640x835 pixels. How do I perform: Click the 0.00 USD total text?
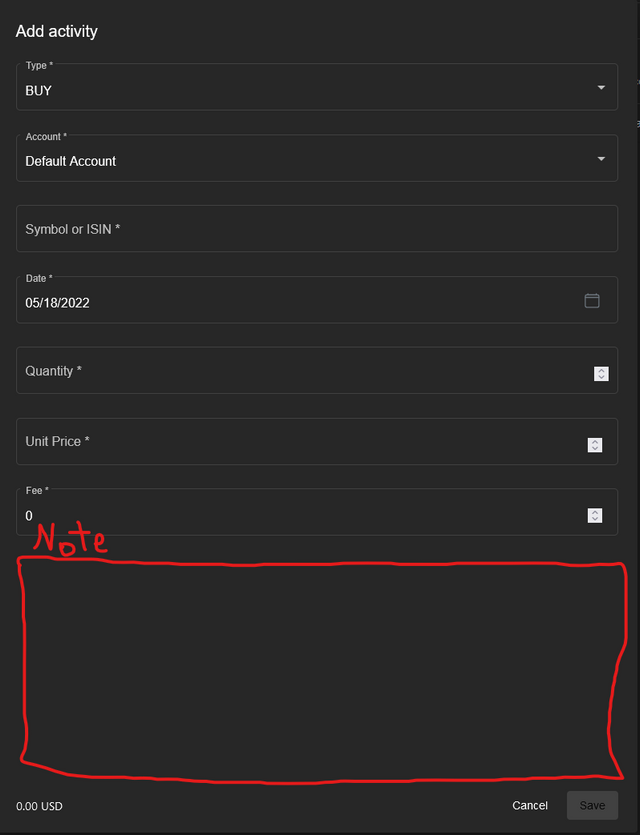[39, 806]
